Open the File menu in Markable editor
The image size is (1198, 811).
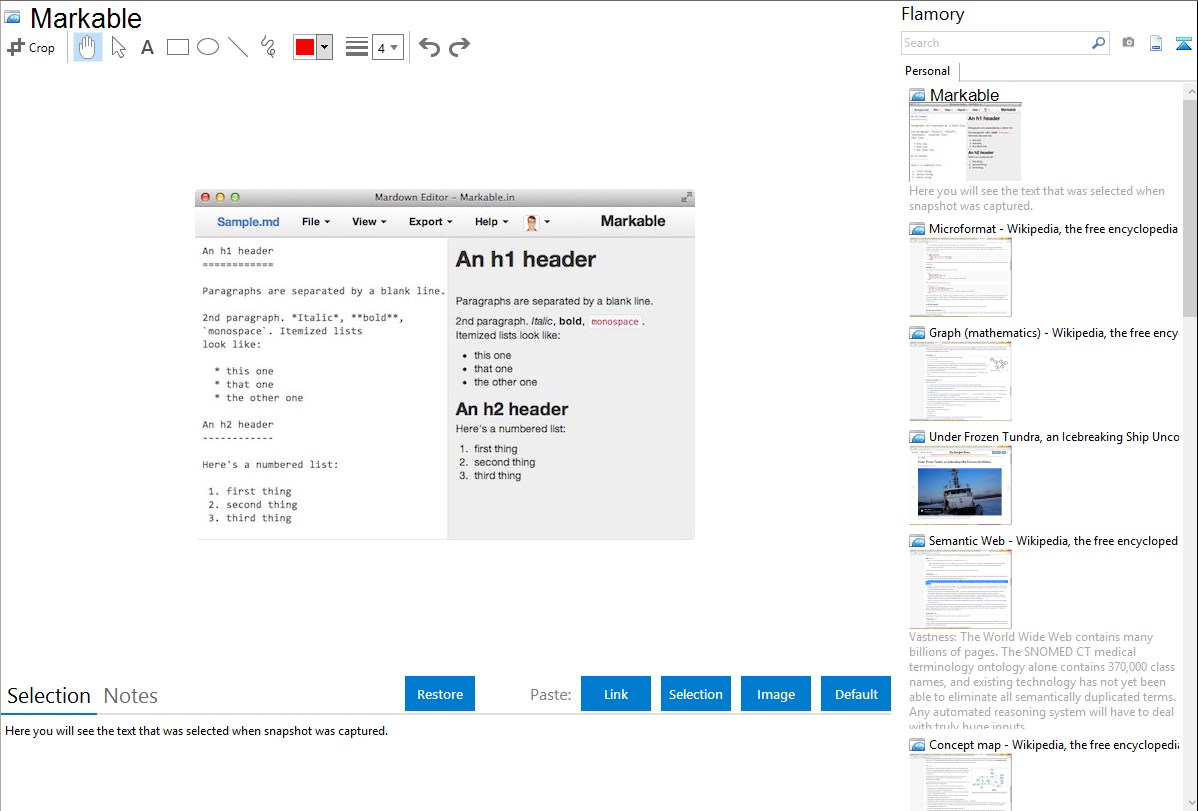pos(316,222)
